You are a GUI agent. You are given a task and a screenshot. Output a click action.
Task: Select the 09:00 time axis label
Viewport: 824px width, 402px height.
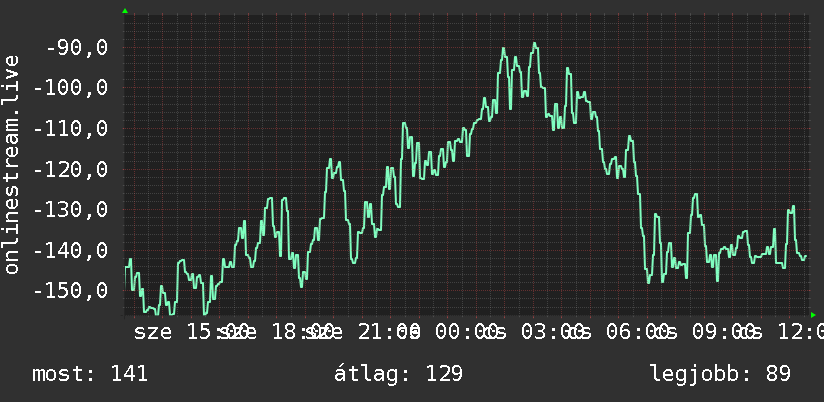[723, 332]
